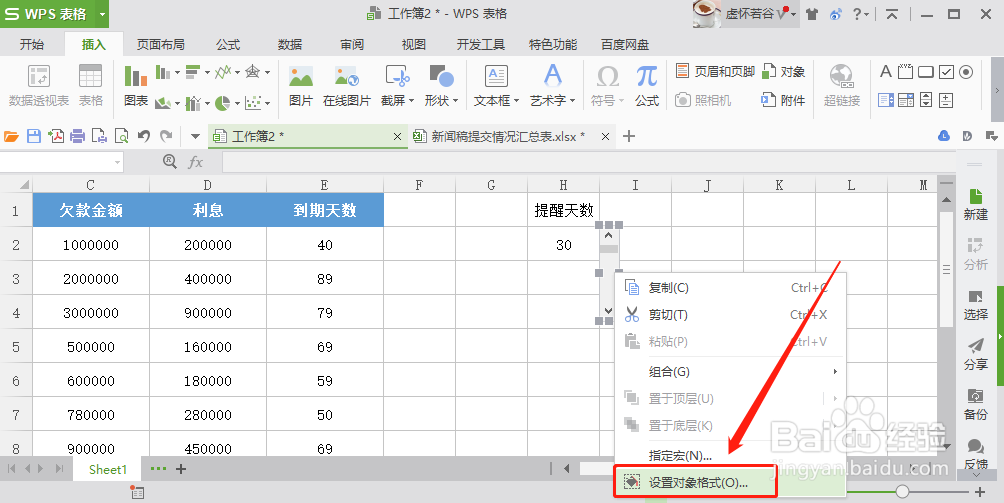Insert a combo box form control
The height and width of the screenshot is (503, 1004).
click(x=905, y=100)
